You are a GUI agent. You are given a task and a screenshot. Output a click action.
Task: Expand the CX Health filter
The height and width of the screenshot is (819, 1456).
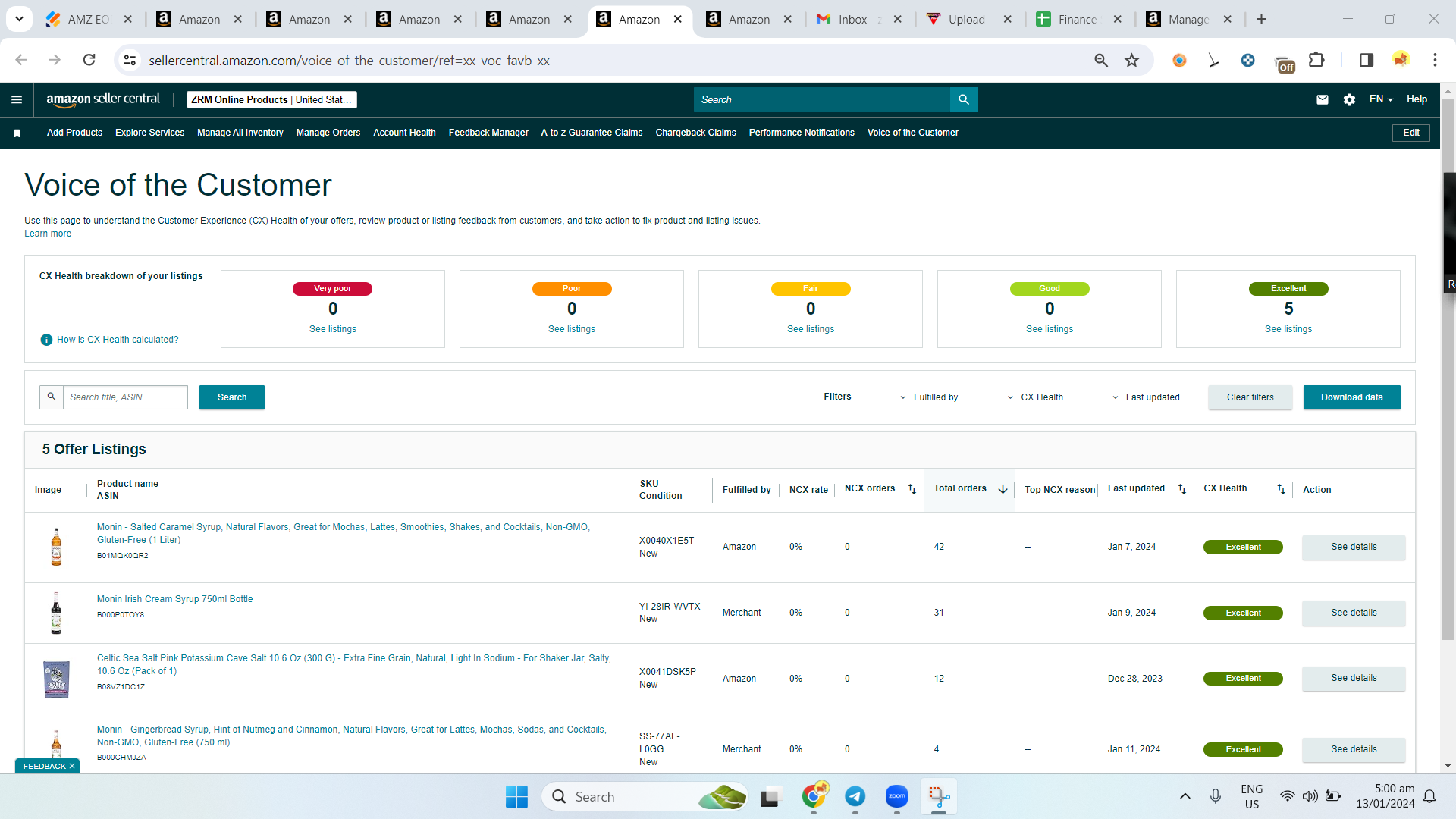coord(1035,397)
